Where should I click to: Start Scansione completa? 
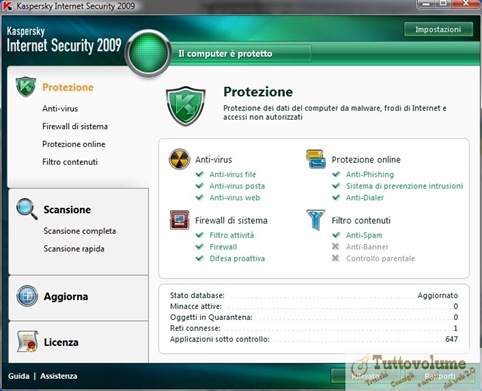(x=80, y=231)
